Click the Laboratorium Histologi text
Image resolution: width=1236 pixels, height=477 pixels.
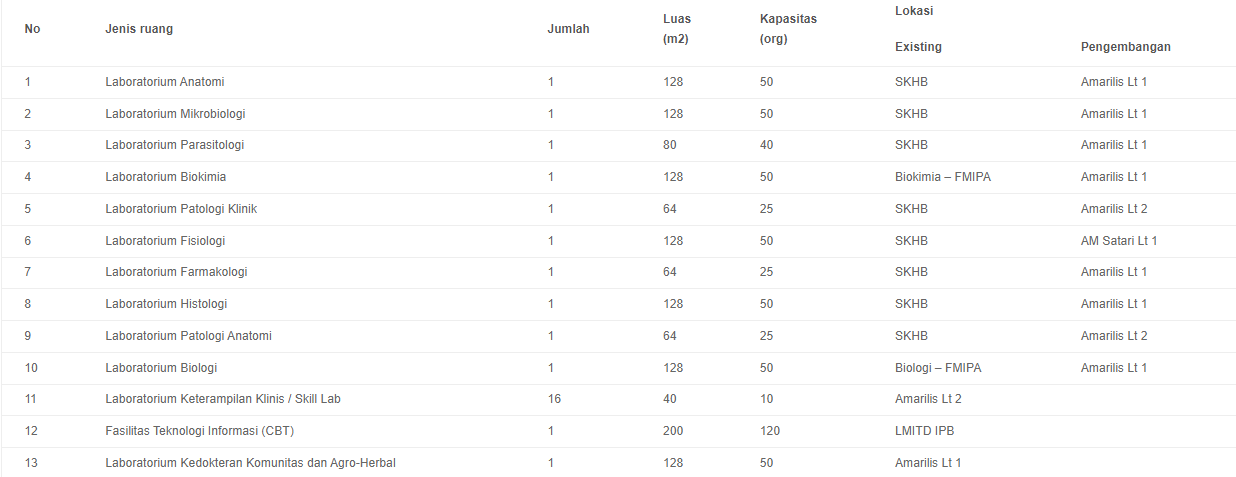tap(166, 304)
